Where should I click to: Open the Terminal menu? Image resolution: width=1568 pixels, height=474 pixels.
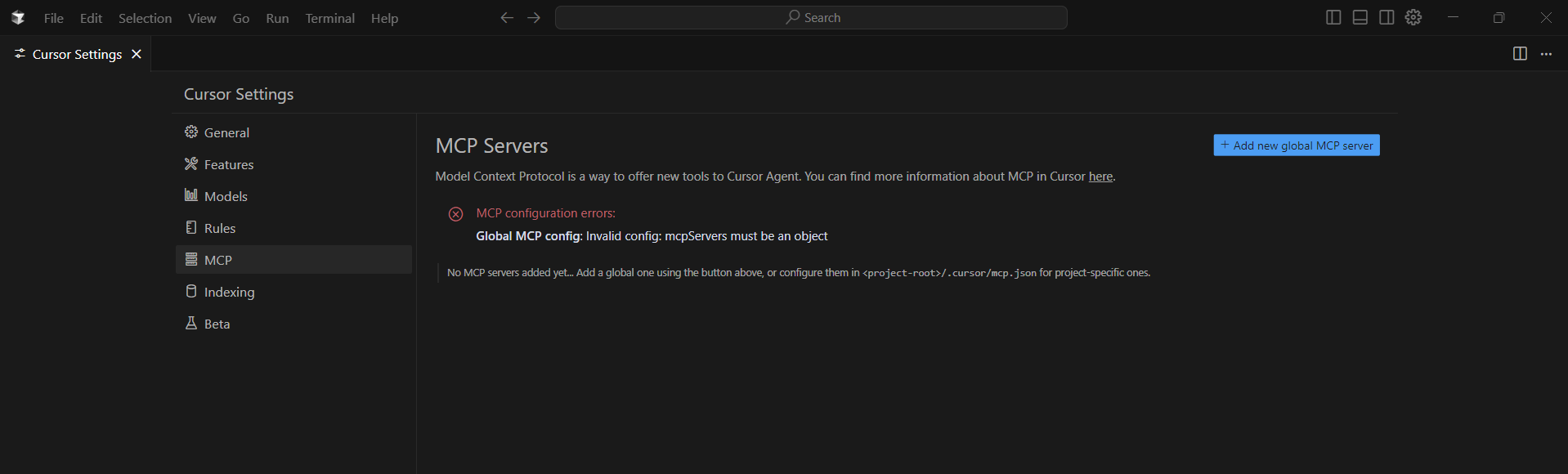[x=329, y=18]
